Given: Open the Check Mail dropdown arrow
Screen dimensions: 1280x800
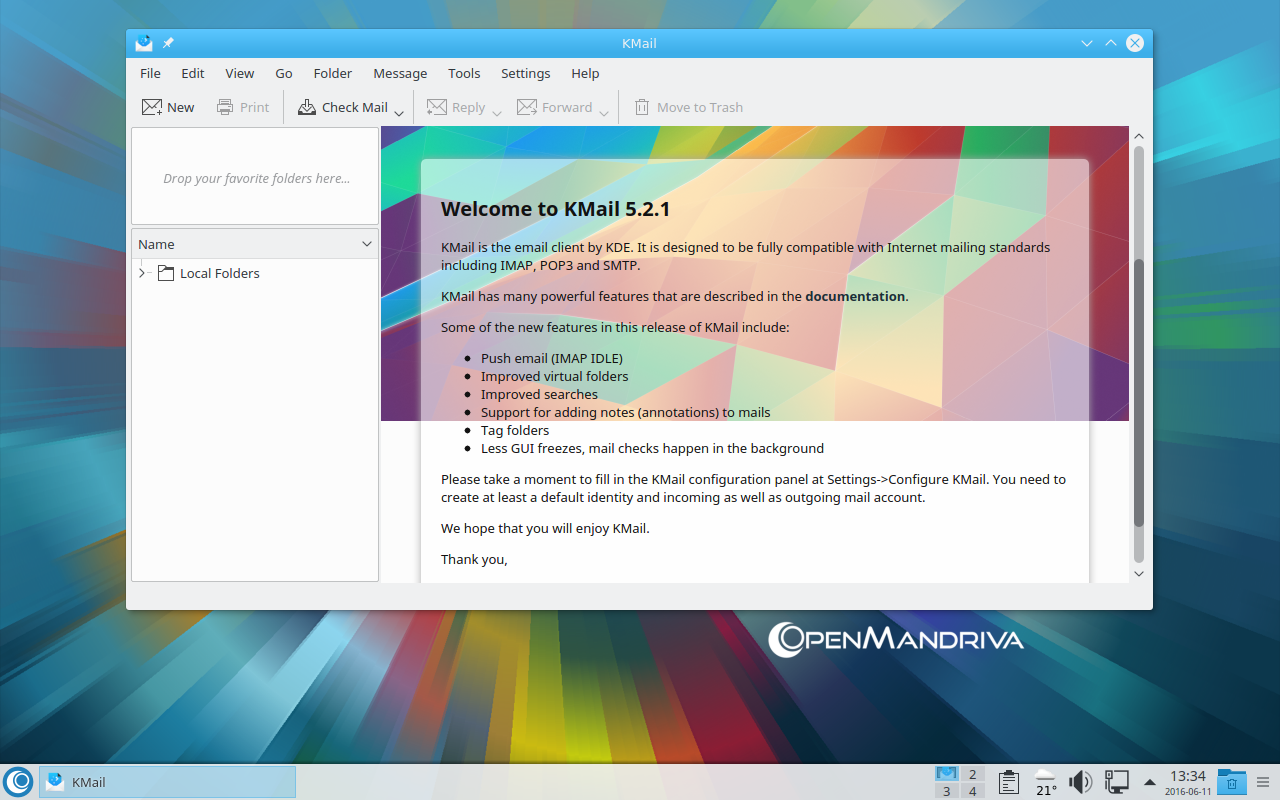Looking at the screenshot, I should coord(399,113).
